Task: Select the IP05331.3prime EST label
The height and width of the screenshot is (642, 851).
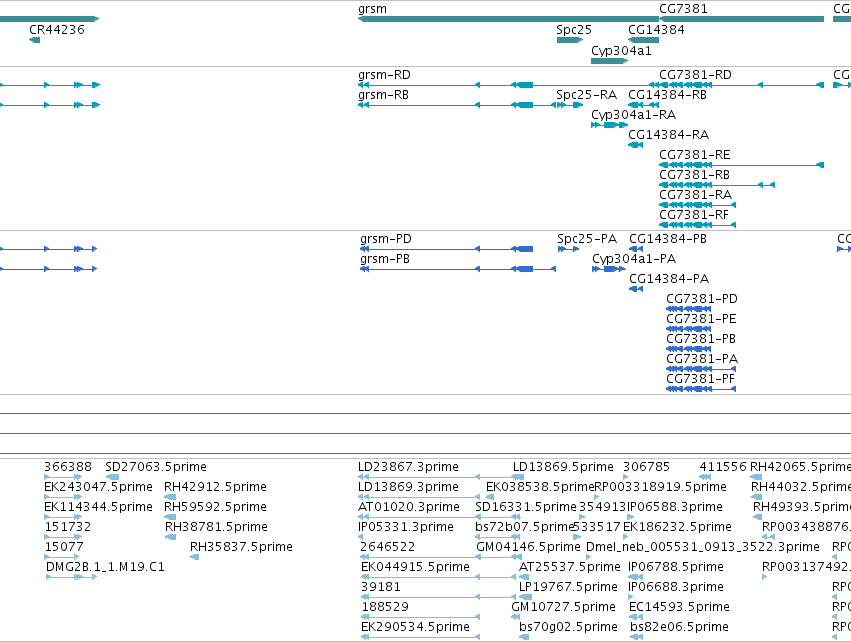Action: [x=406, y=527]
